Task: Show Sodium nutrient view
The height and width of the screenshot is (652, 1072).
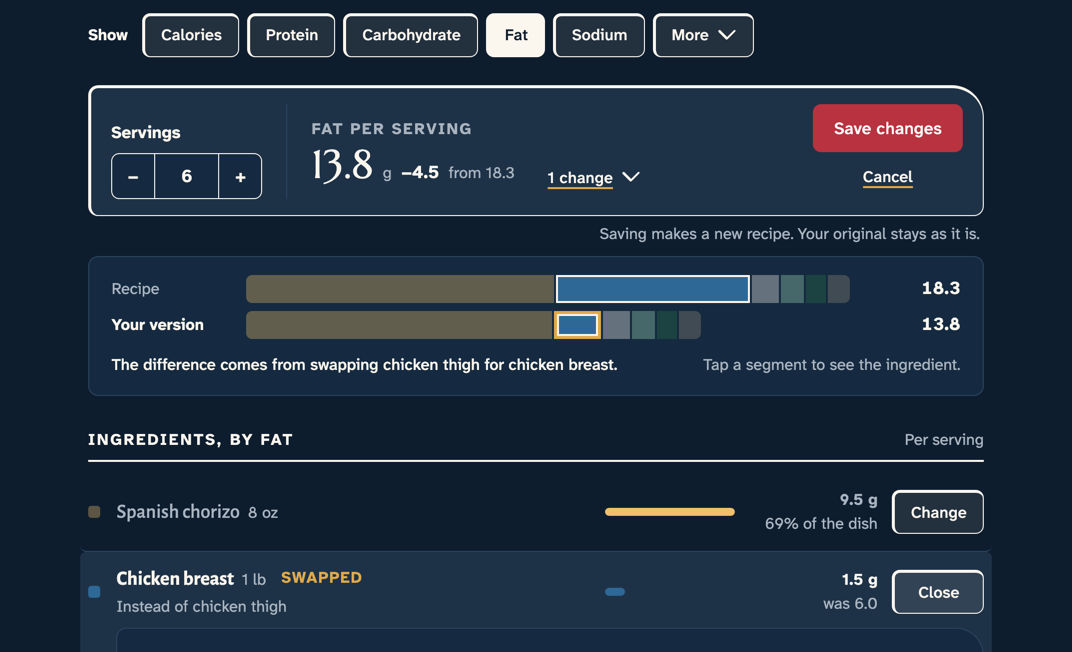Action: (599, 35)
